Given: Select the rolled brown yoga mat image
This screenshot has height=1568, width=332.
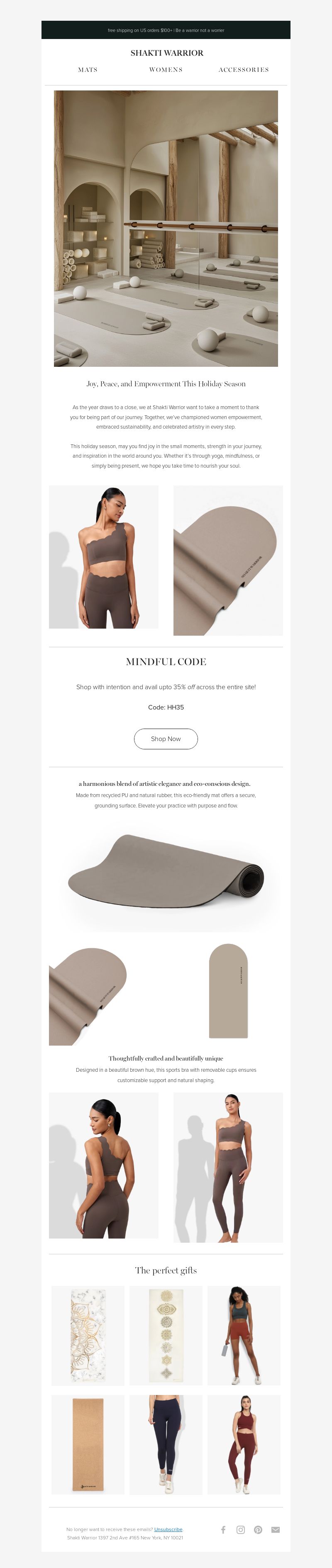Looking at the screenshot, I should coord(166,873).
